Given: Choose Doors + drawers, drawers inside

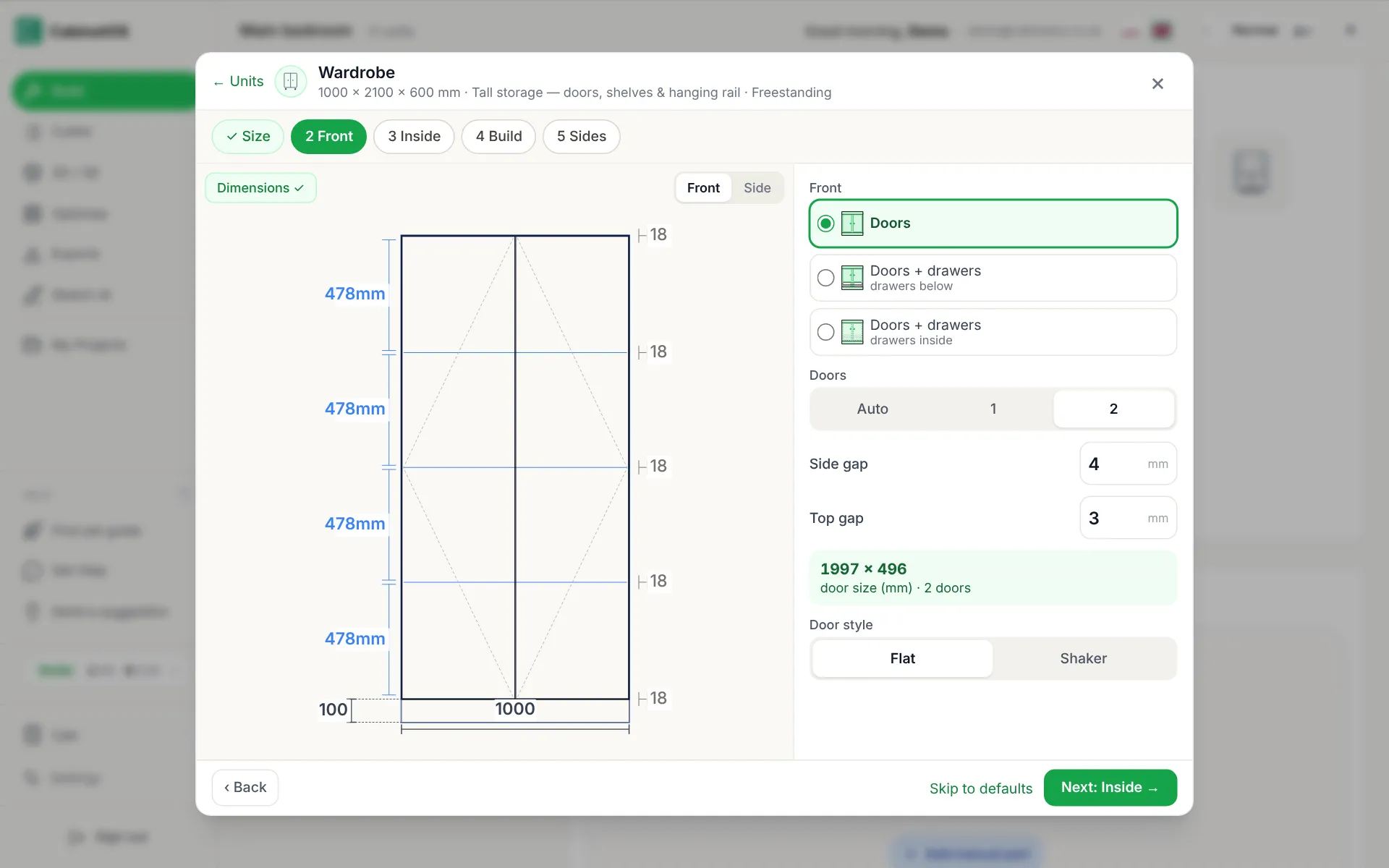Looking at the screenshot, I should (x=993, y=332).
